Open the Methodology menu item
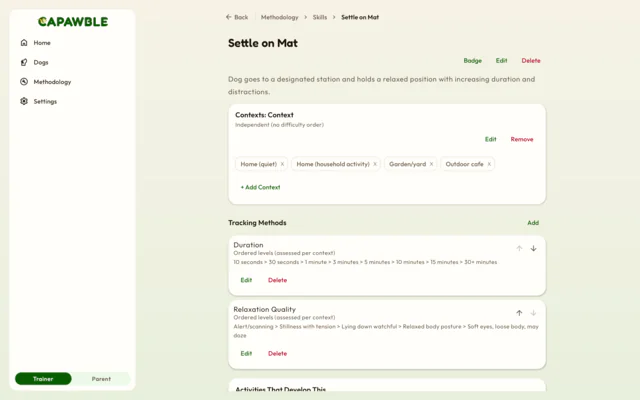Screen dimensions: 640x400 [52, 82]
